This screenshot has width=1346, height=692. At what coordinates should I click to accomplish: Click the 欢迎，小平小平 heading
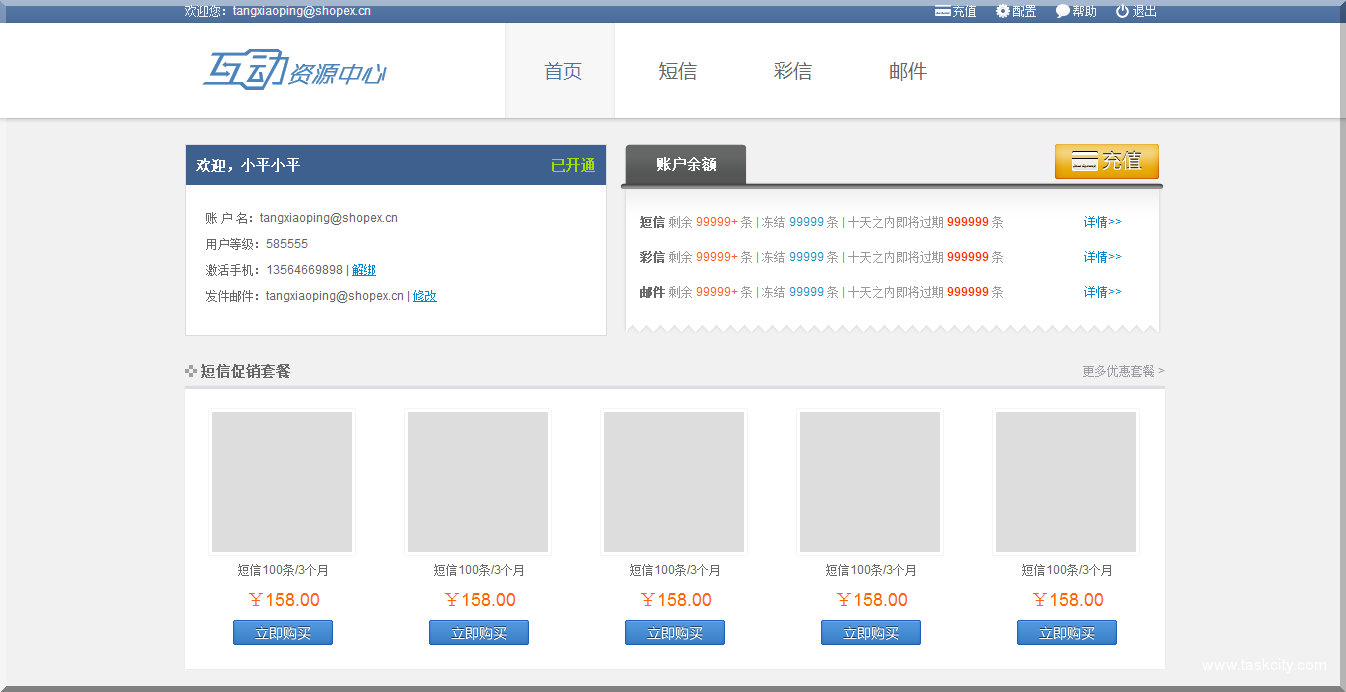point(248,165)
